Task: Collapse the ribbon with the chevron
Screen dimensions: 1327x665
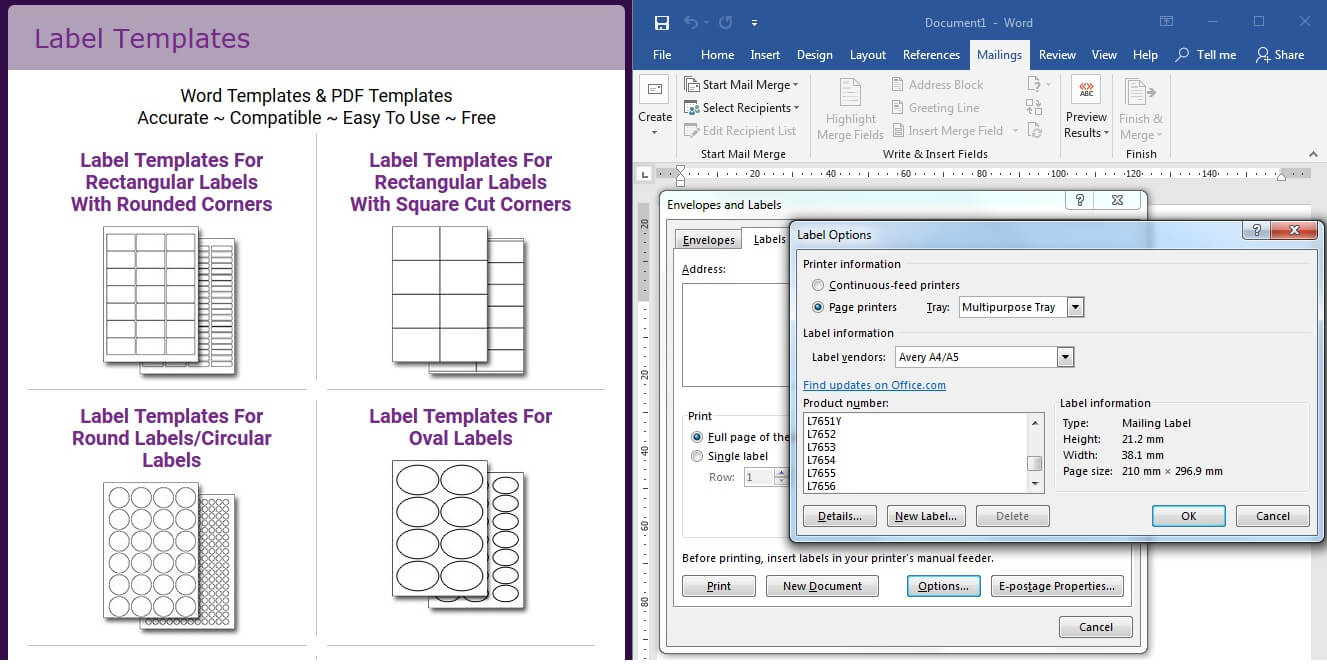Action: click(1312, 154)
